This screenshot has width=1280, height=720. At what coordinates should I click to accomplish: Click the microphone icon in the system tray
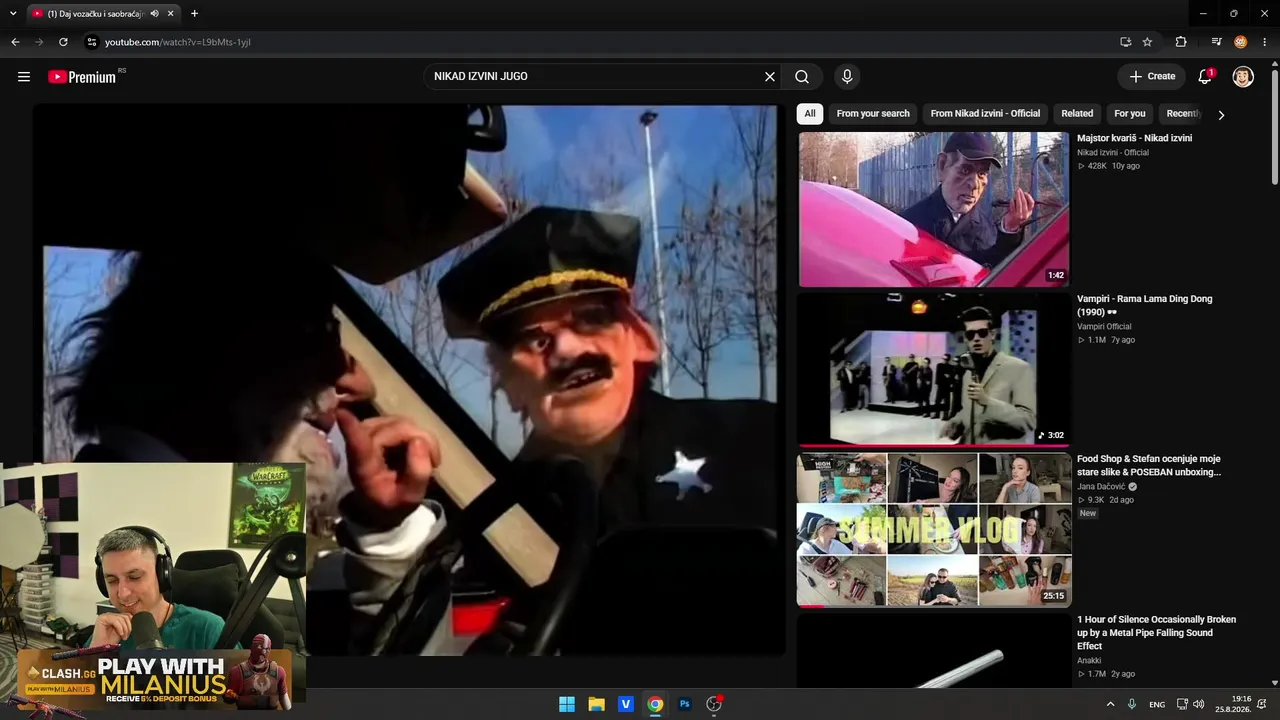[x=1132, y=704]
